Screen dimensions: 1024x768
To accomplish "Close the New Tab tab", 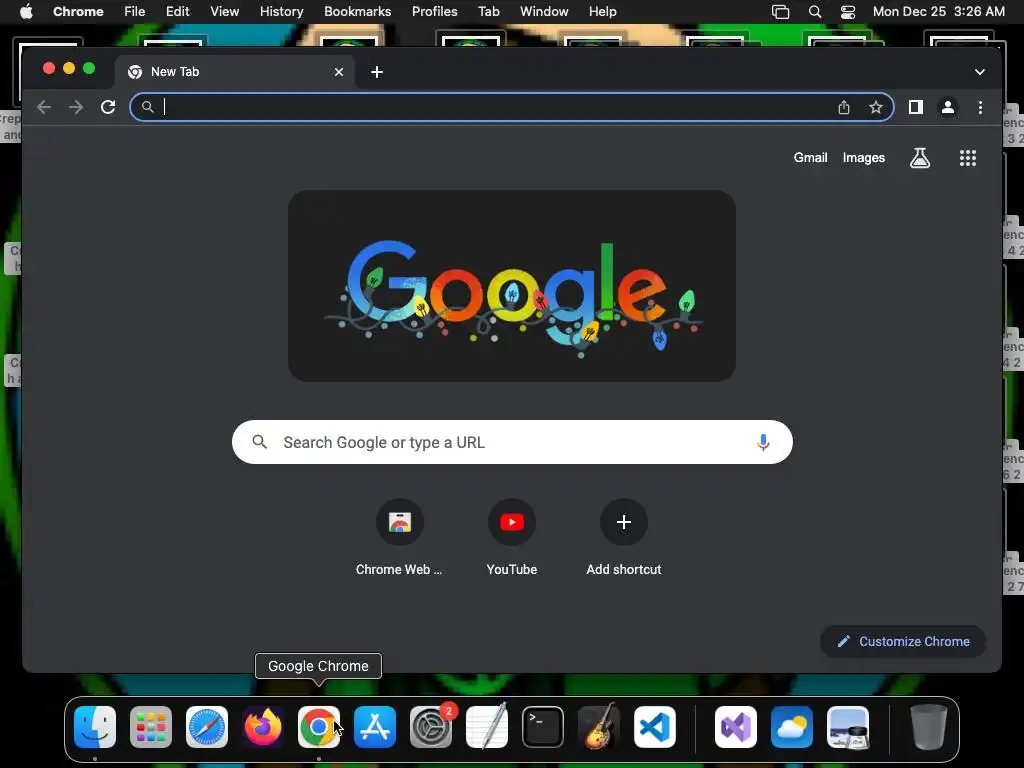I will coord(339,72).
